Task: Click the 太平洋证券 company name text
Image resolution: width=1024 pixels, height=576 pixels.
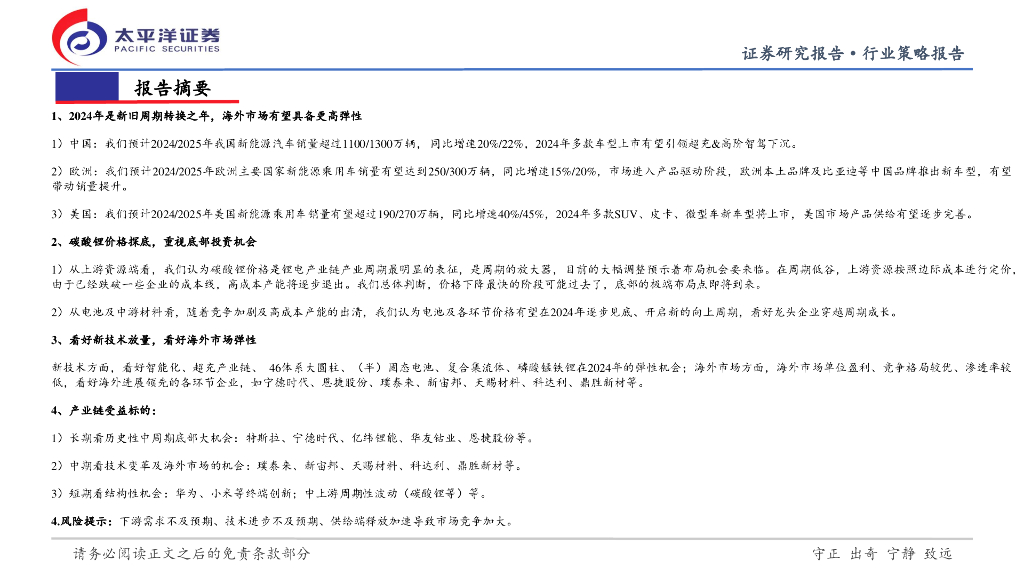Action: [x=167, y=35]
